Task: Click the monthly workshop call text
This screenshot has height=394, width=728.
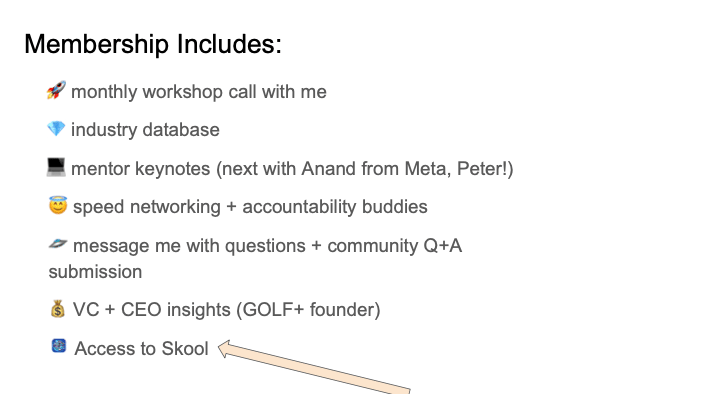Action: click(x=199, y=92)
